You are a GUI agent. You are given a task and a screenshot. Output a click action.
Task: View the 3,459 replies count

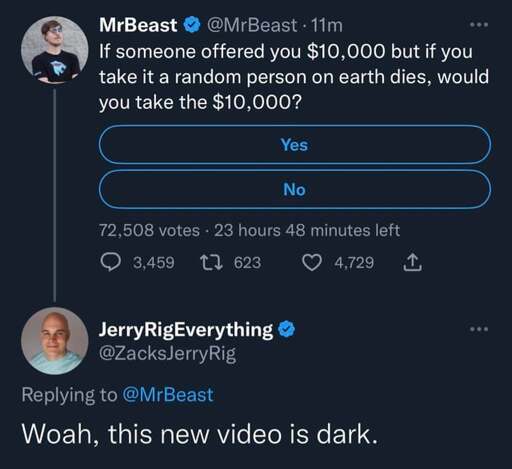[x=154, y=263]
